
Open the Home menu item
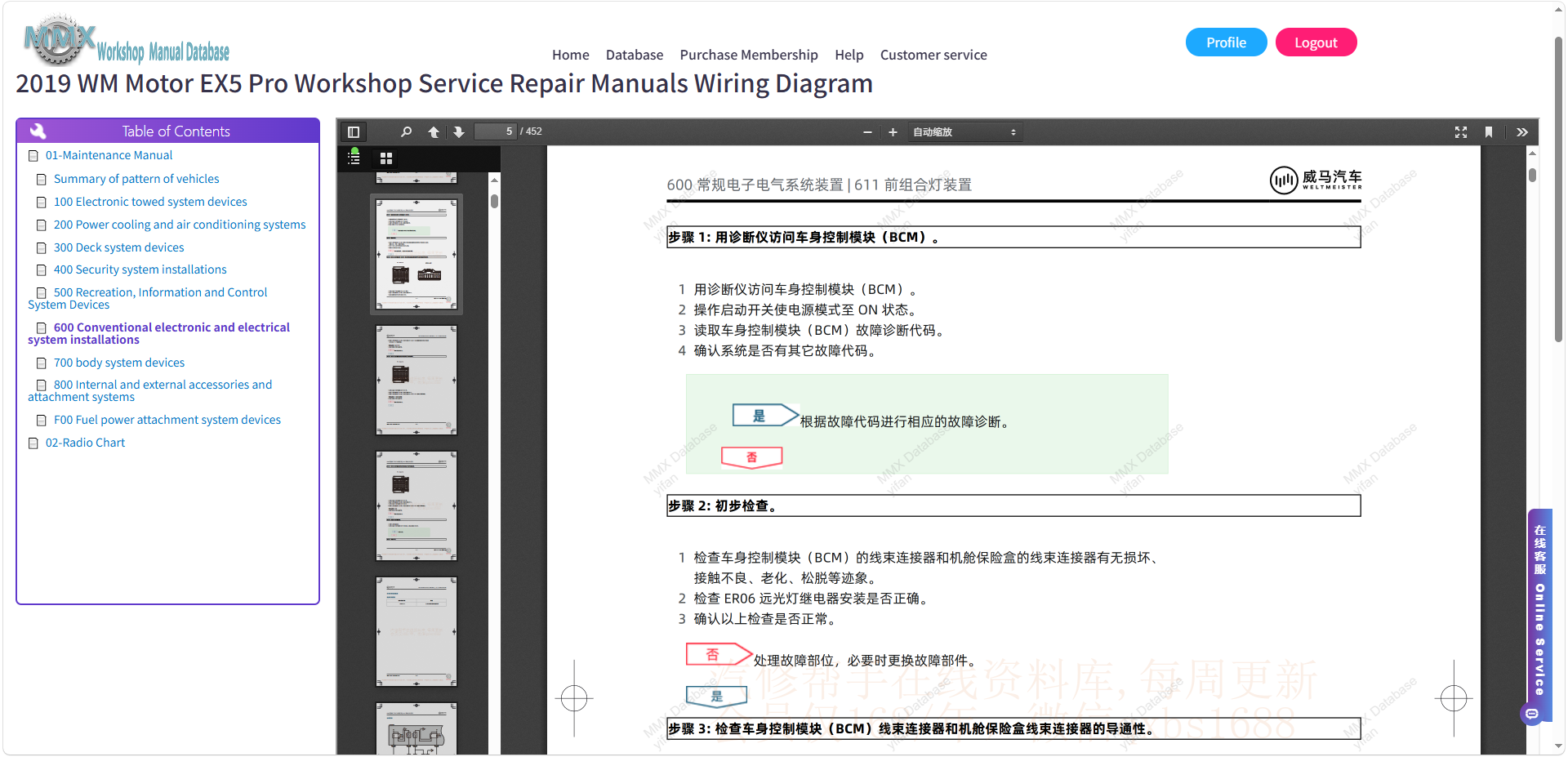coord(571,55)
